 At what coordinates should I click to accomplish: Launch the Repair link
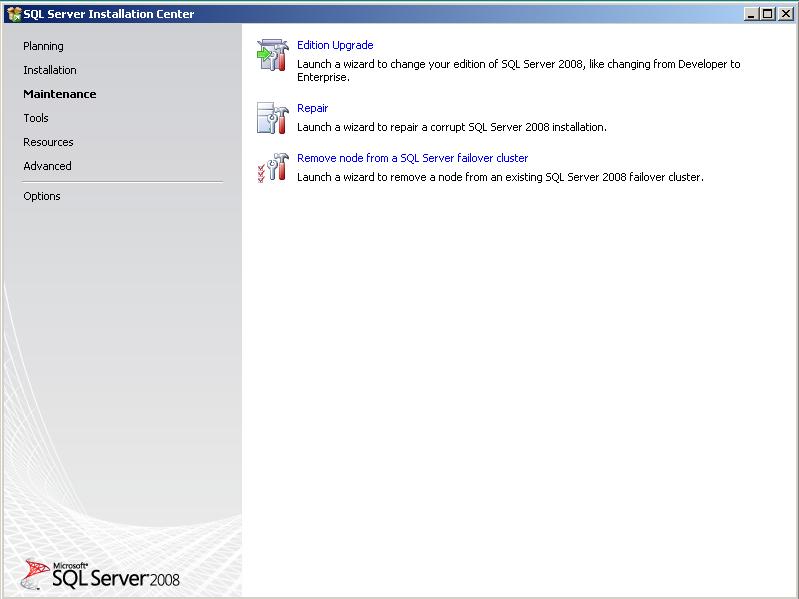[x=312, y=108]
